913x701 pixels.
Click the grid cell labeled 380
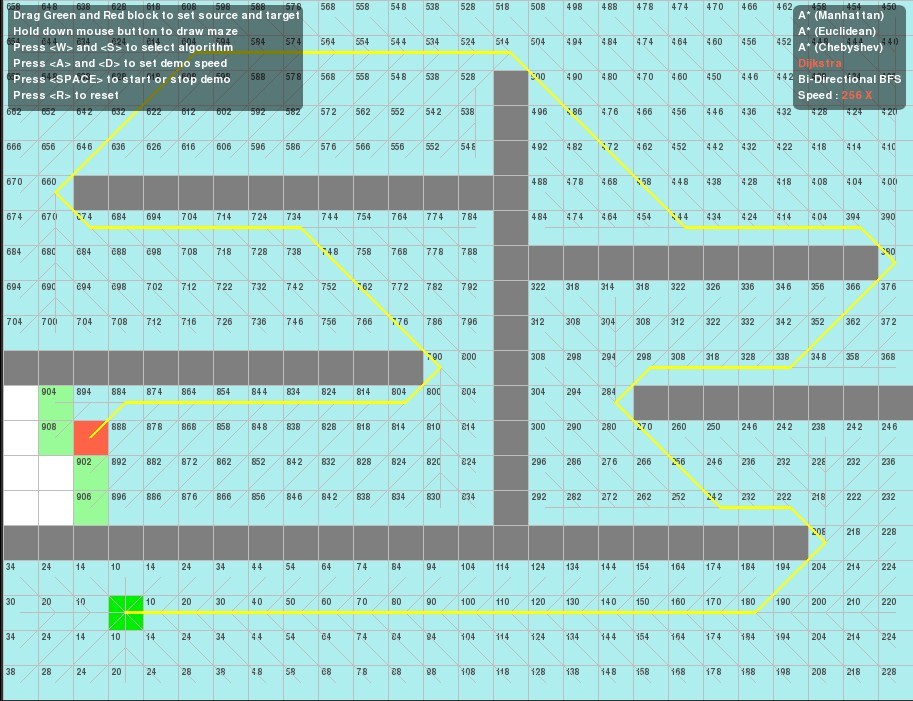click(896, 263)
